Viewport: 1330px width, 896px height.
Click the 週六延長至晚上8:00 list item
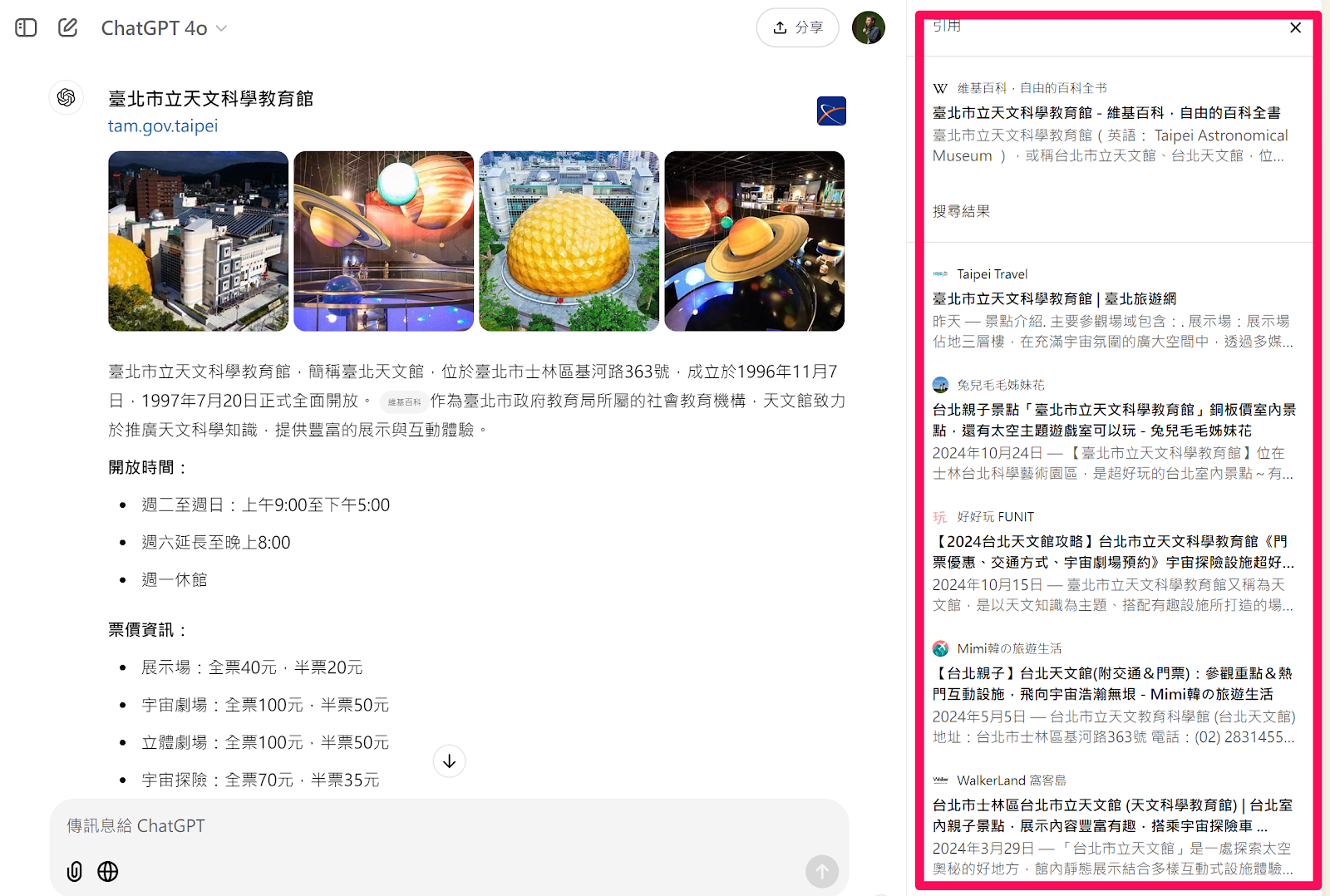[216, 542]
